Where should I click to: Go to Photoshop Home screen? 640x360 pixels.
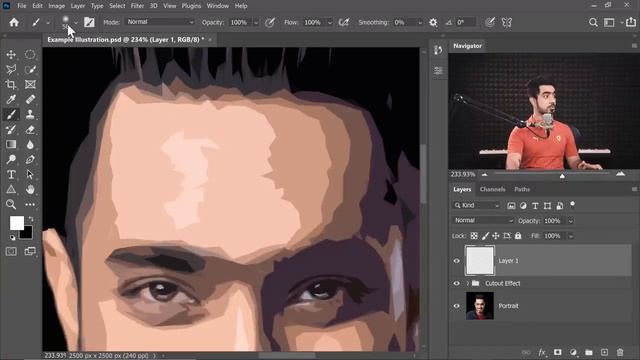click(14, 22)
